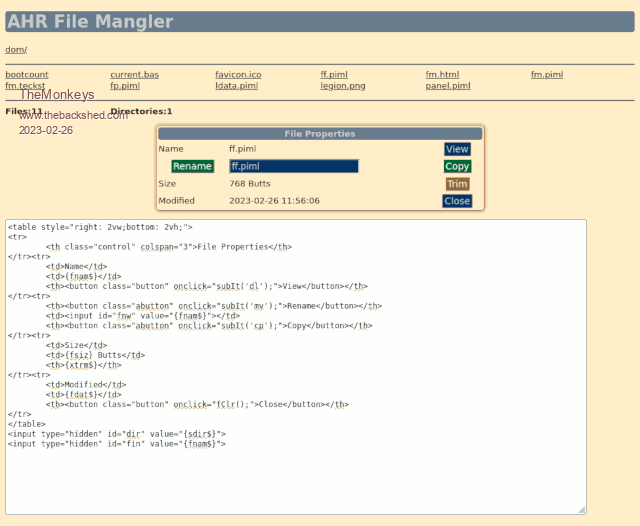Open favicon.ico file properties
The width and height of the screenshot is (640, 526).
(x=238, y=75)
